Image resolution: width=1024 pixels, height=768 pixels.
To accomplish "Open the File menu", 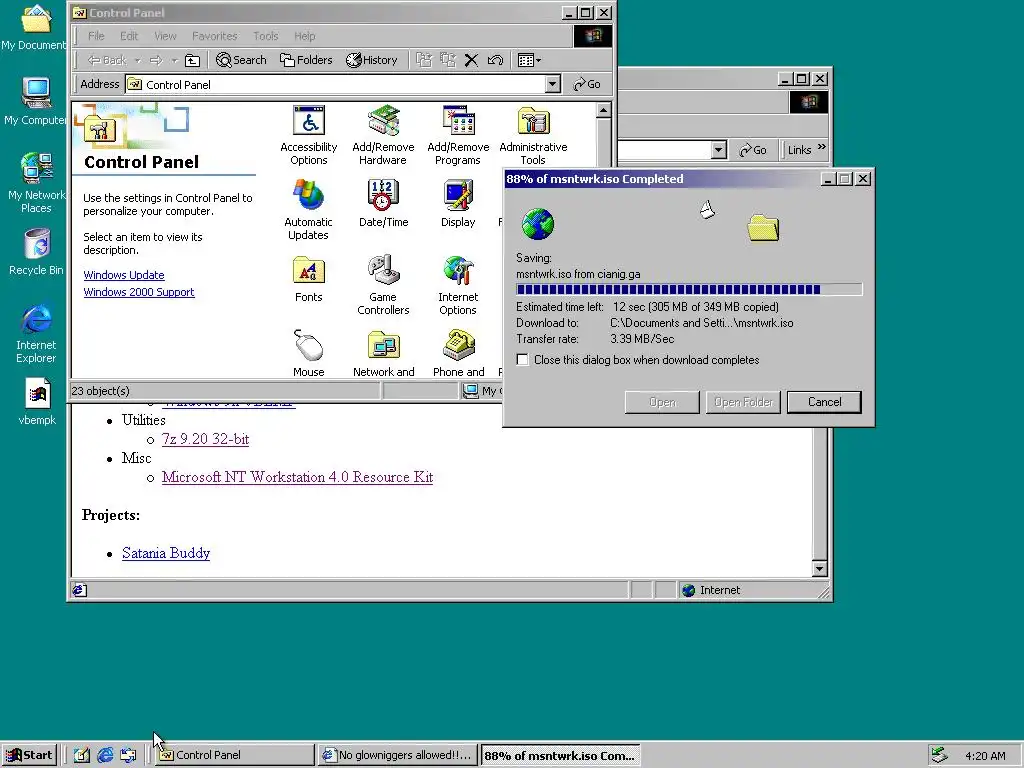I will [96, 36].
